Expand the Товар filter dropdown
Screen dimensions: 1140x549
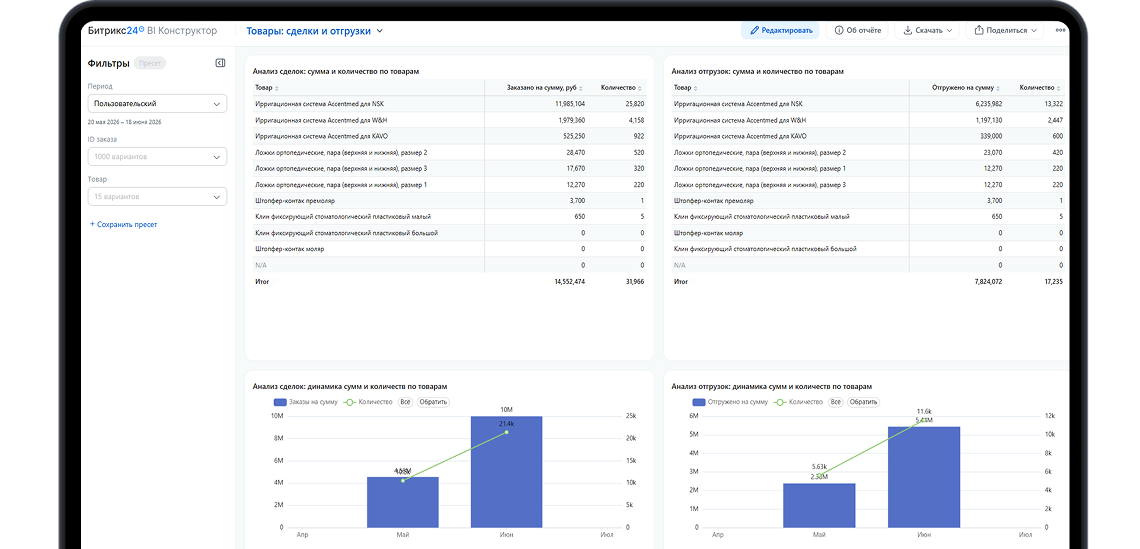[157, 197]
